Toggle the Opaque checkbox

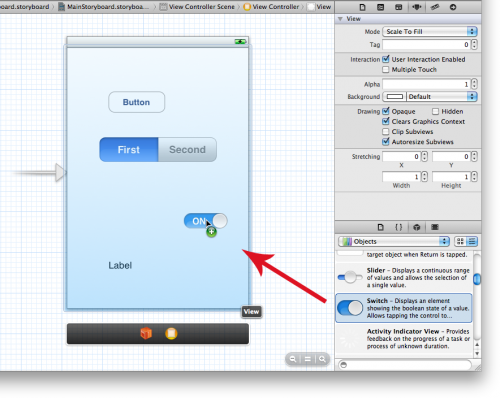(x=386, y=111)
